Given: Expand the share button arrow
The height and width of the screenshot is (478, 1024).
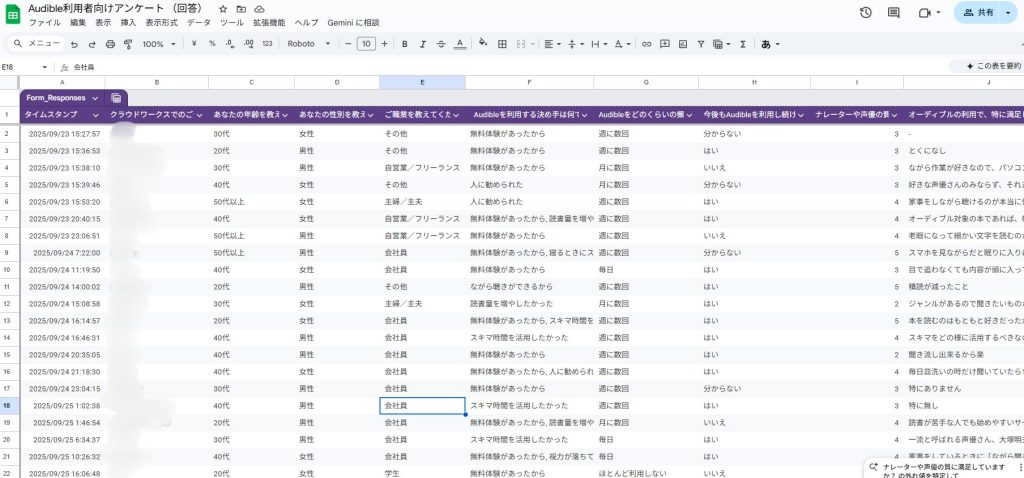Looking at the screenshot, I should pyautogui.click(x=1008, y=12).
